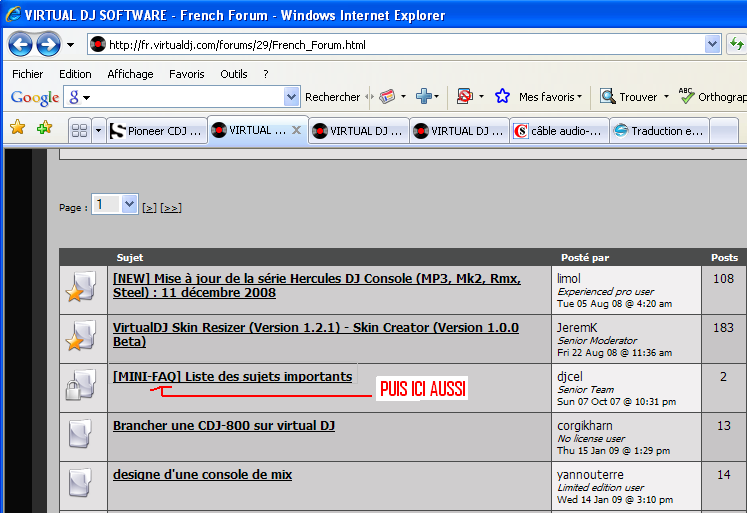This screenshot has width=747, height=513.
Task: Click the Google toolbar news icon
Action: pos(387,97)
